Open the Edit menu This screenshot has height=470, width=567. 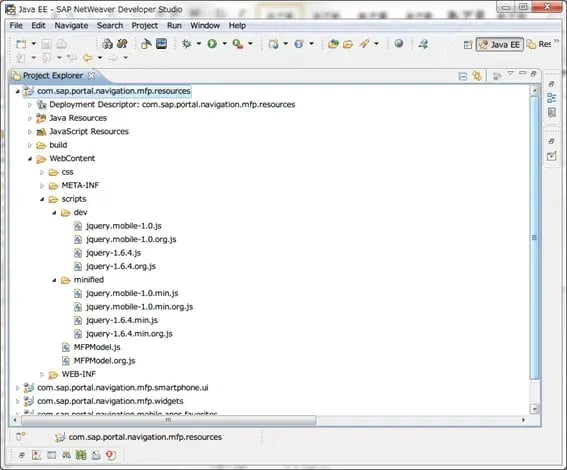click(38, 26)
